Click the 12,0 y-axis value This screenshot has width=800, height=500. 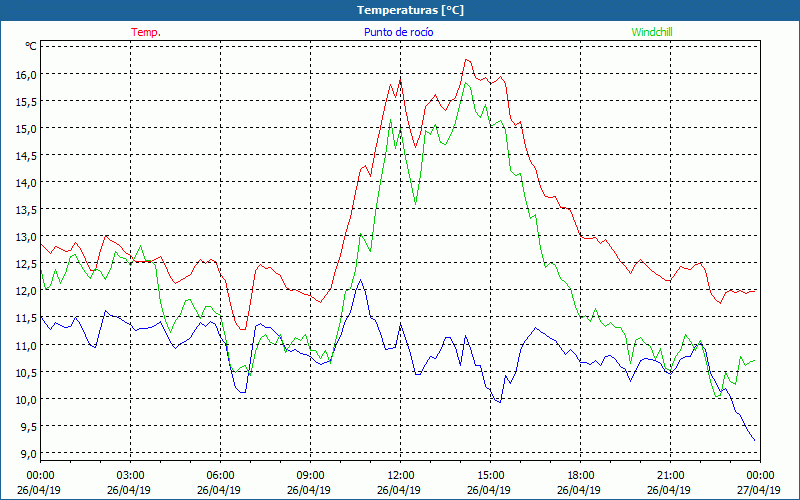coord(28,290)
